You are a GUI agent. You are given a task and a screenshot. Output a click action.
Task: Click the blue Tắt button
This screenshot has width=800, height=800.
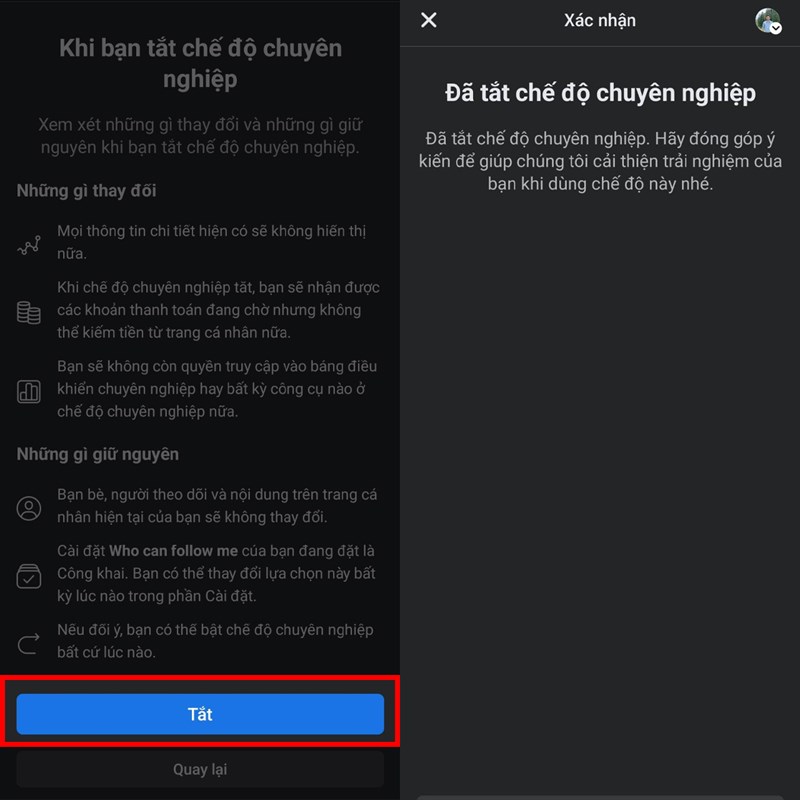click(200, 714)
